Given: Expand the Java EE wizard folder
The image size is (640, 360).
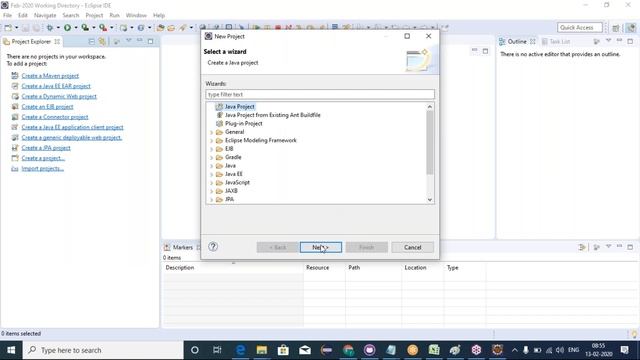Looking at the screenshot, I should pos(211,174).
